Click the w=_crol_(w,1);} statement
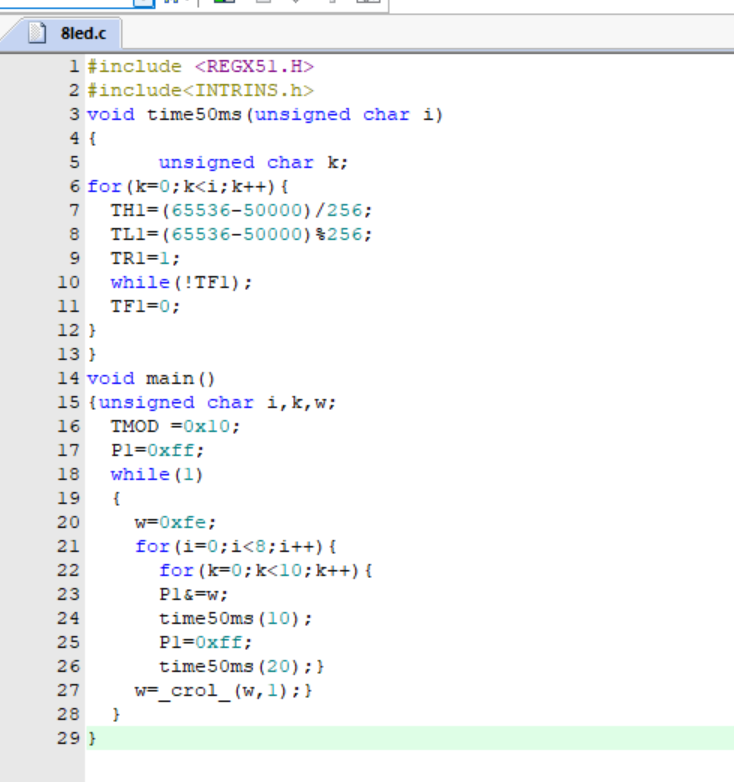Image resolution: width=734 pixels, height=782 pixels. point(223,690)
